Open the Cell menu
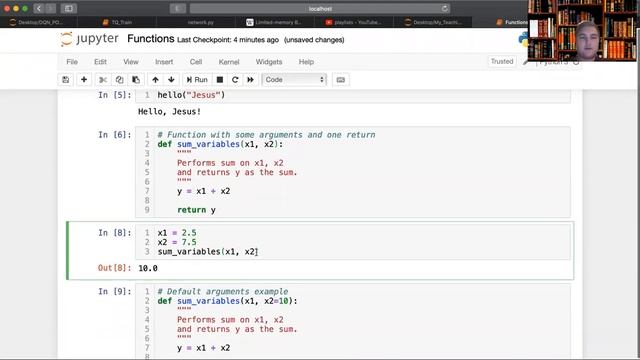640x360 pixels. (196, 62)
